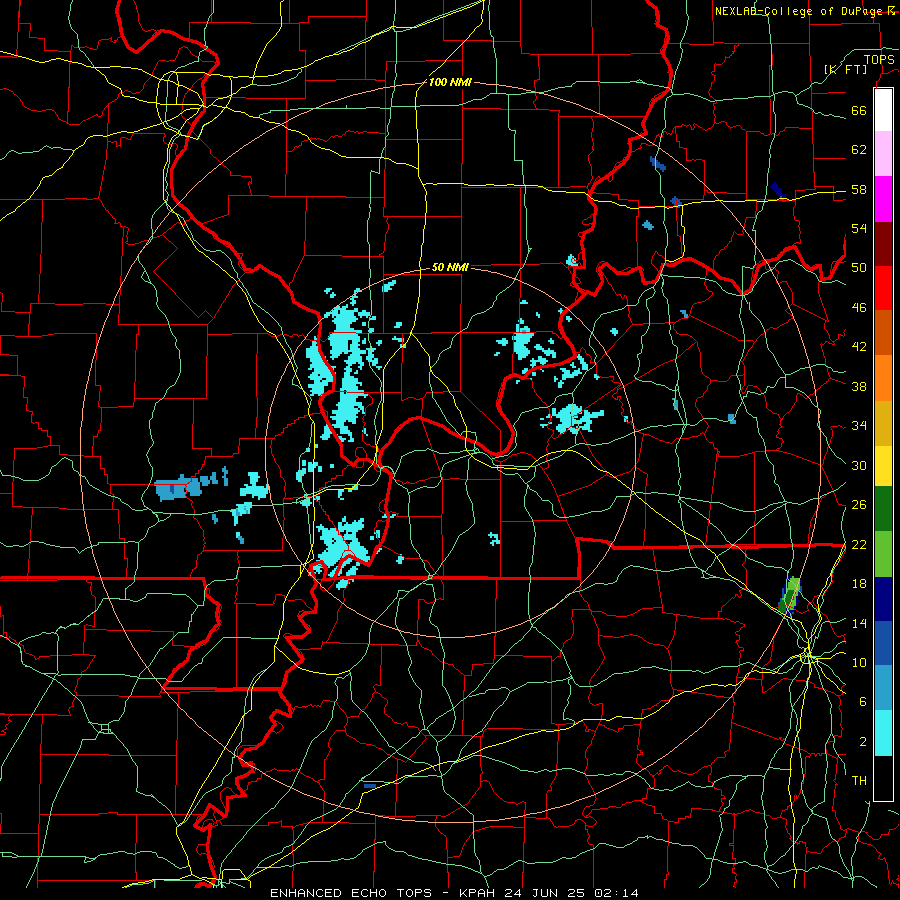Click the "22" legend value
Screen dimensions: 900x900
coord(859,544)
